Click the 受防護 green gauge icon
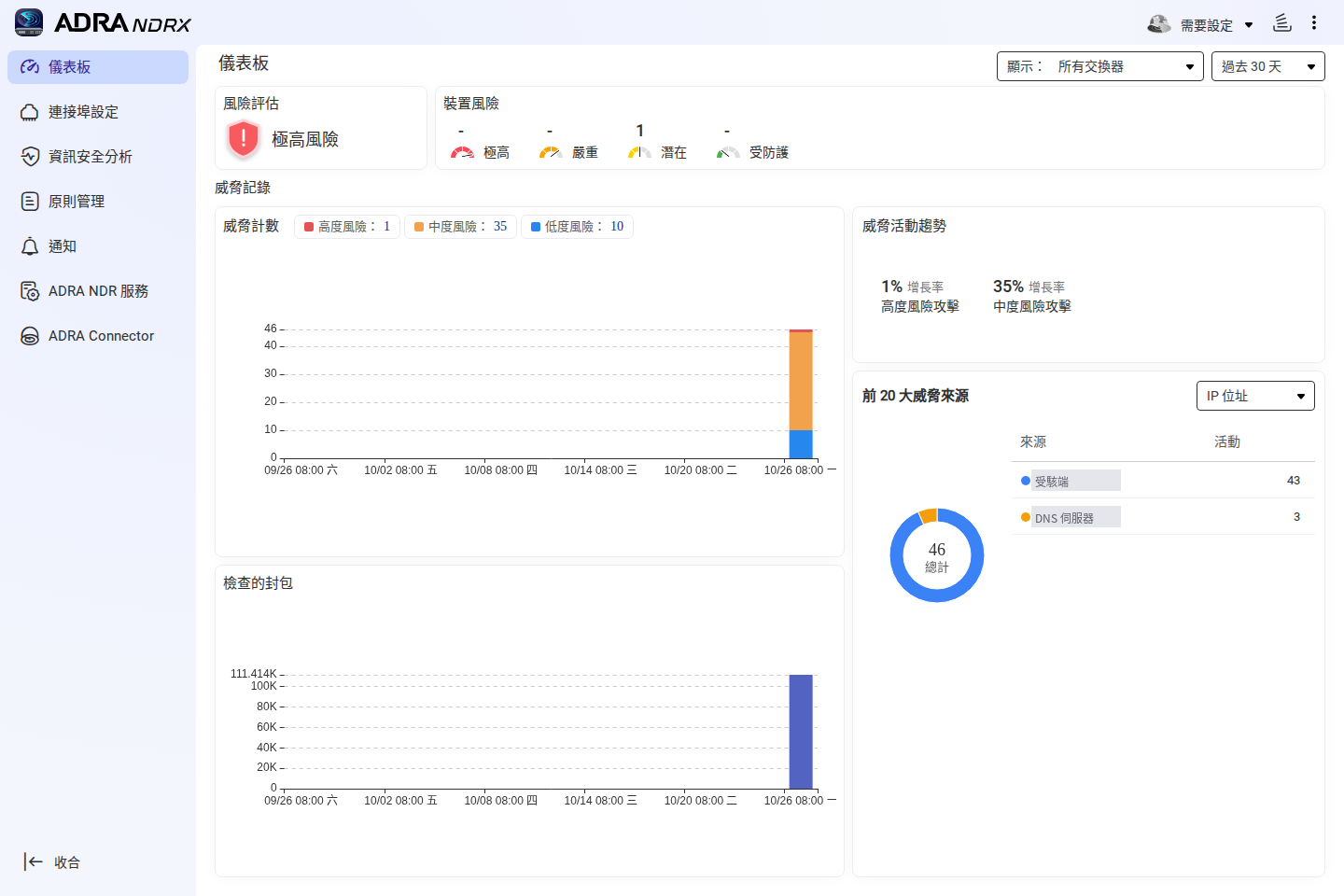Image resolution: width=1344 pixels, height=896 pixels. pyautogui.click(x=728, y=152)
